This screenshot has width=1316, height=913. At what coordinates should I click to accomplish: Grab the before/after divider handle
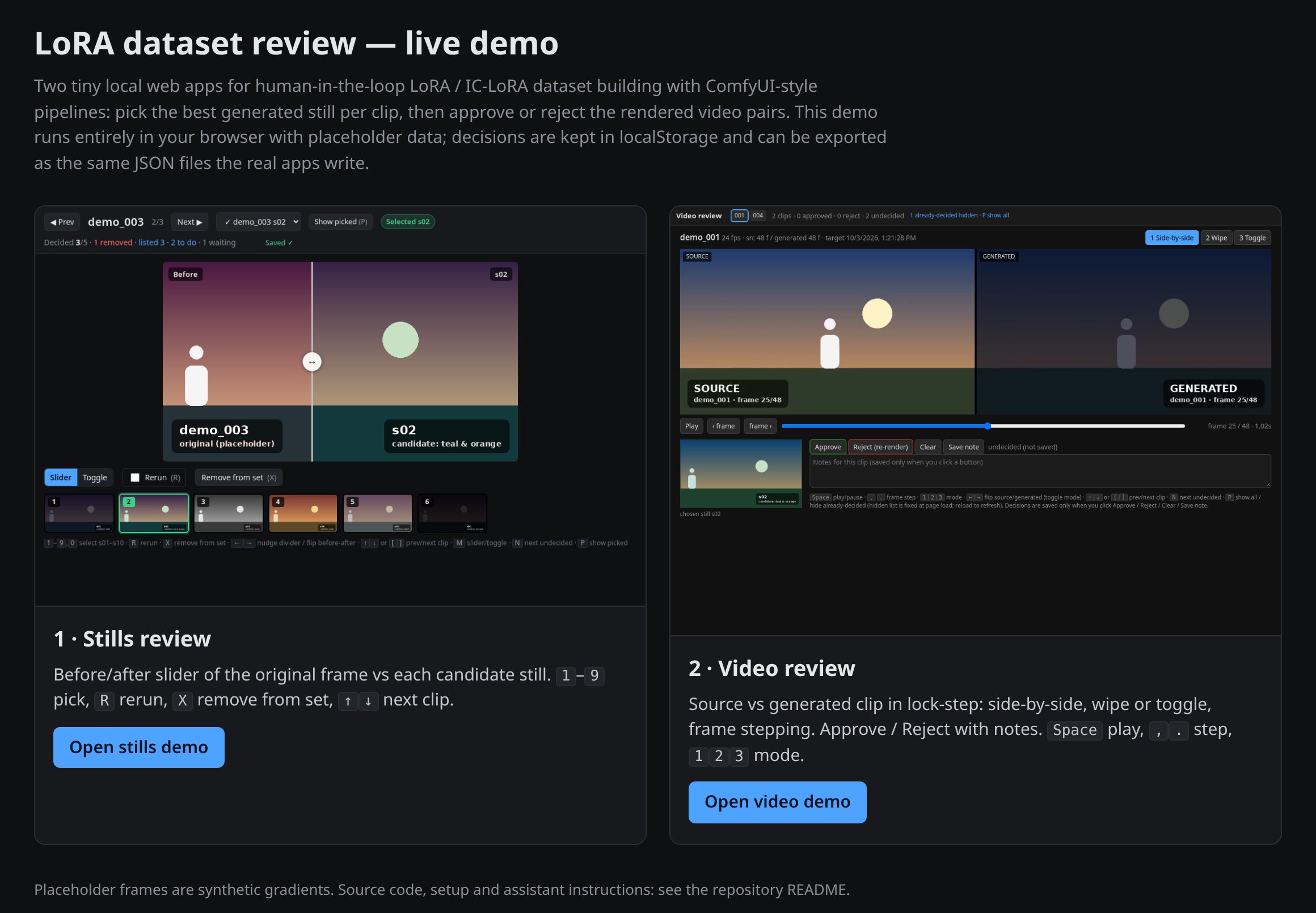click(312, 362)
